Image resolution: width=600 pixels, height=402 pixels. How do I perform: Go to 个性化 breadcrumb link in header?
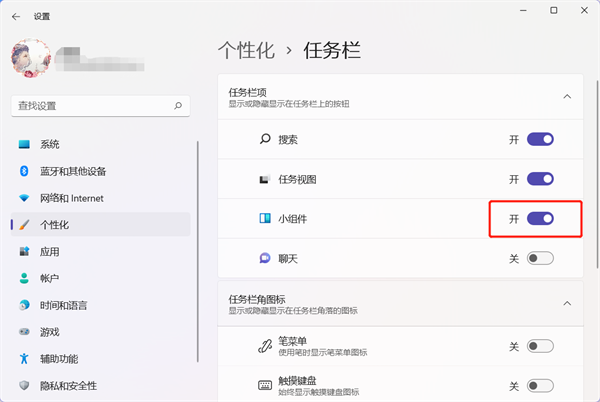tap(243, 49)
